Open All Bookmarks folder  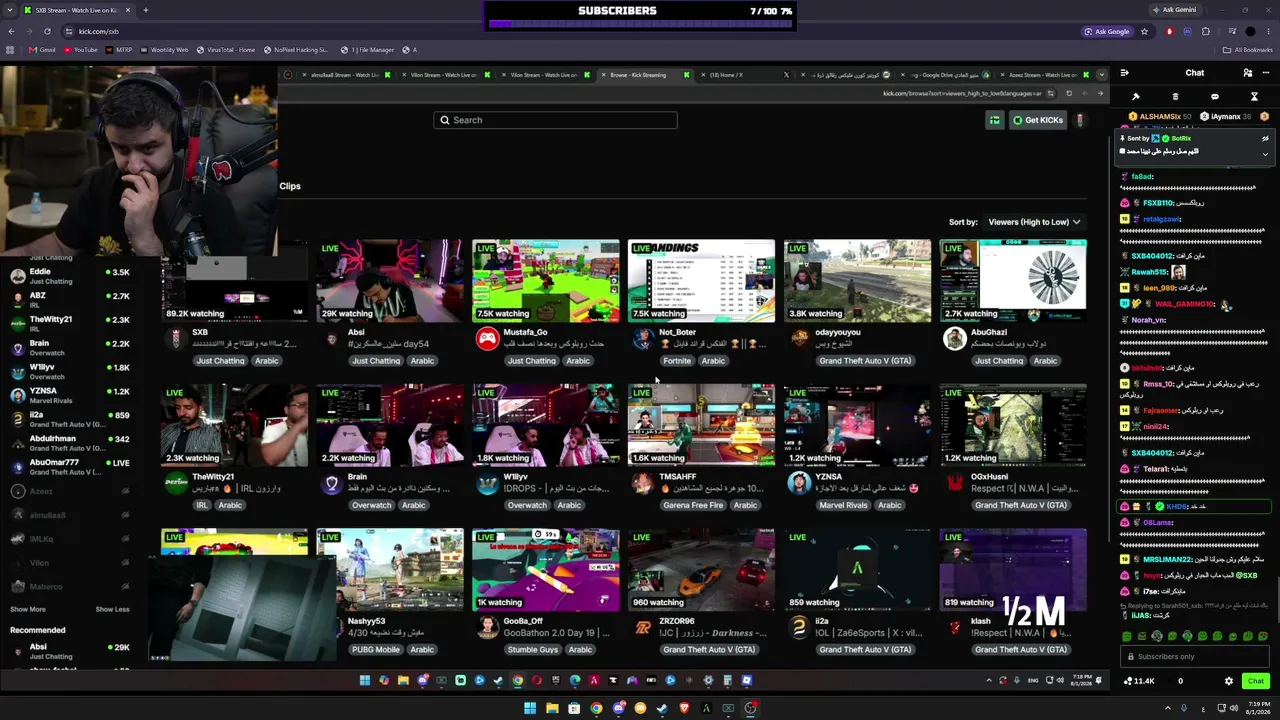pyautogui.click(x=1249, y=50)
